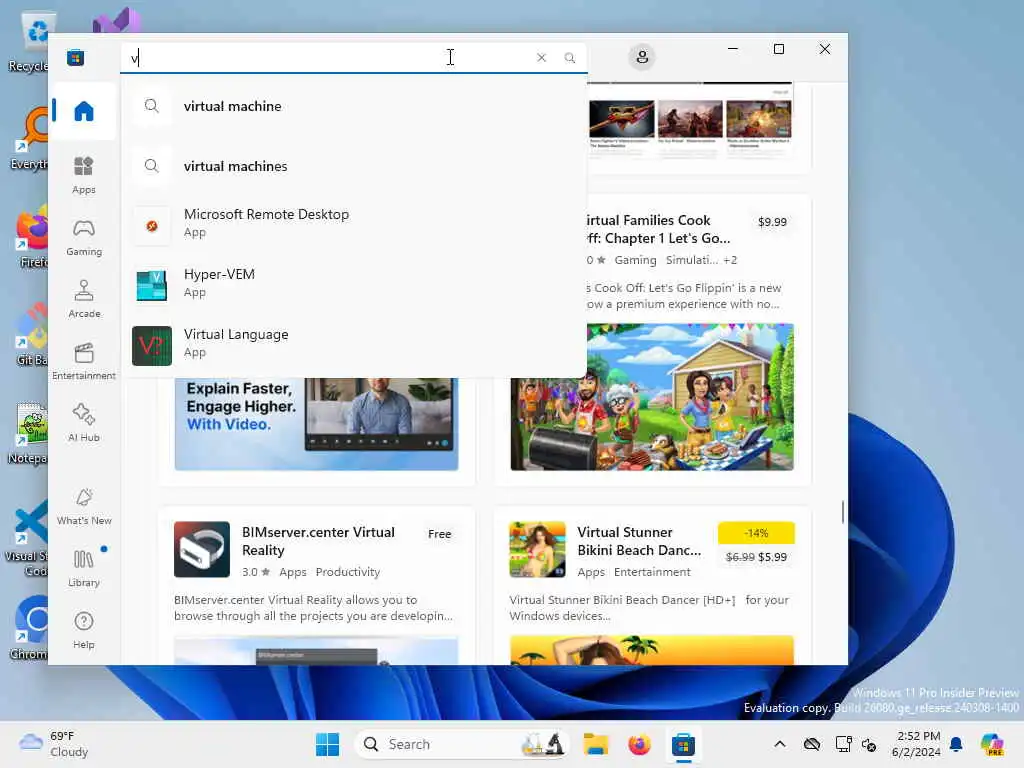The height and width of the screenshot is (768, 1024).
Task: Open Copilot preview icon in taskbar
Action: click(x=992, y=744)
